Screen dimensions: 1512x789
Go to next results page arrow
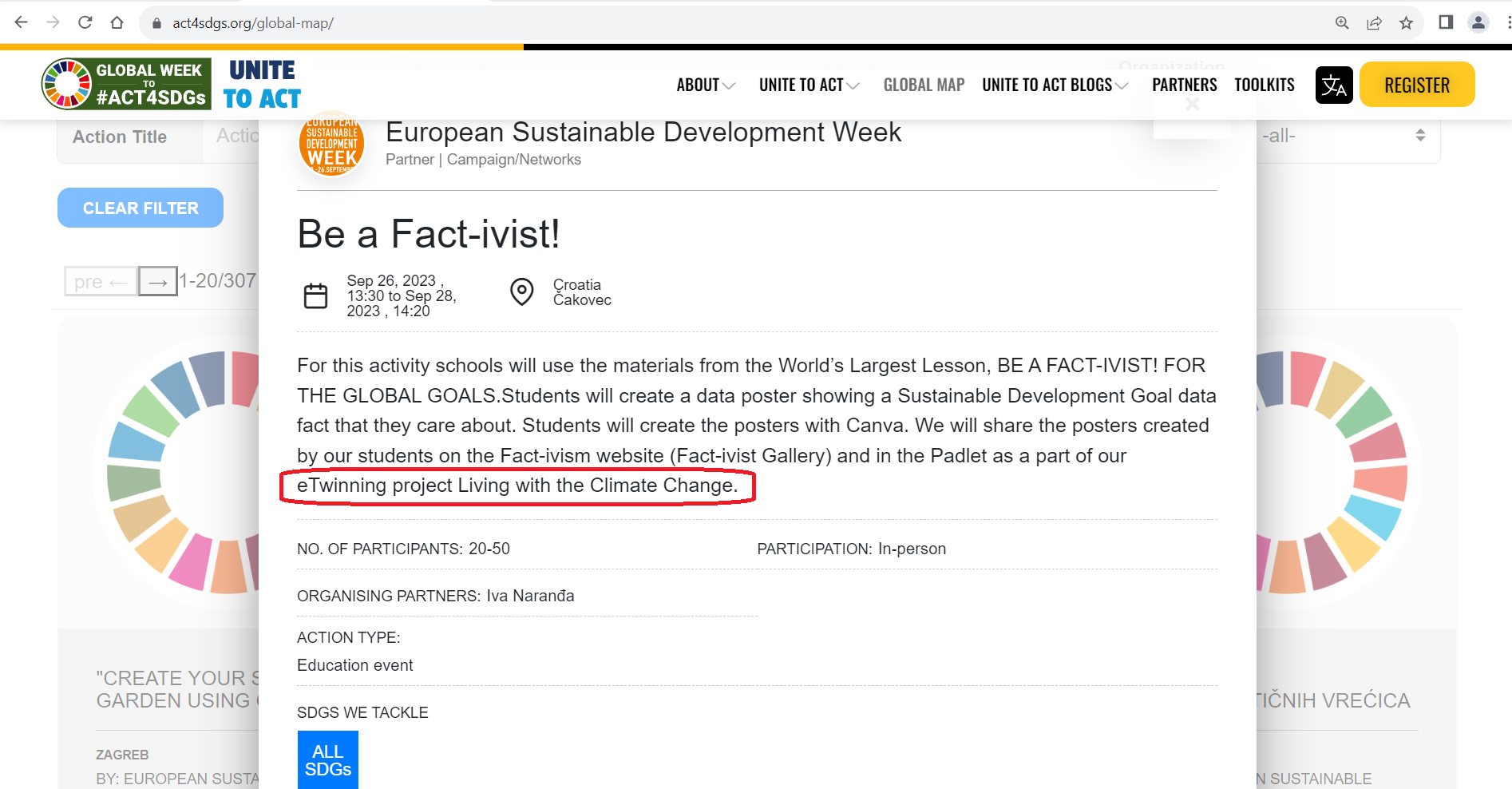pyautogui.click(x=158, y=281)
